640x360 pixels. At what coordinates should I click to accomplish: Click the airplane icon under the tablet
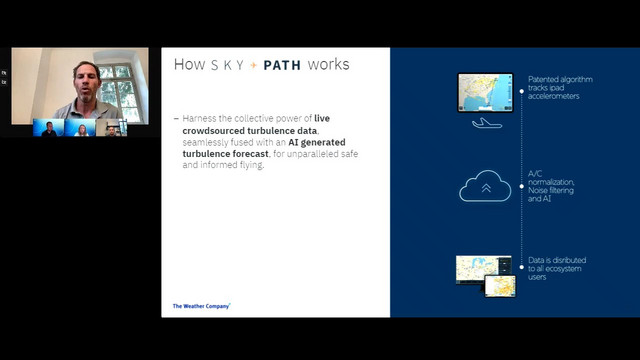click(487, 123)
